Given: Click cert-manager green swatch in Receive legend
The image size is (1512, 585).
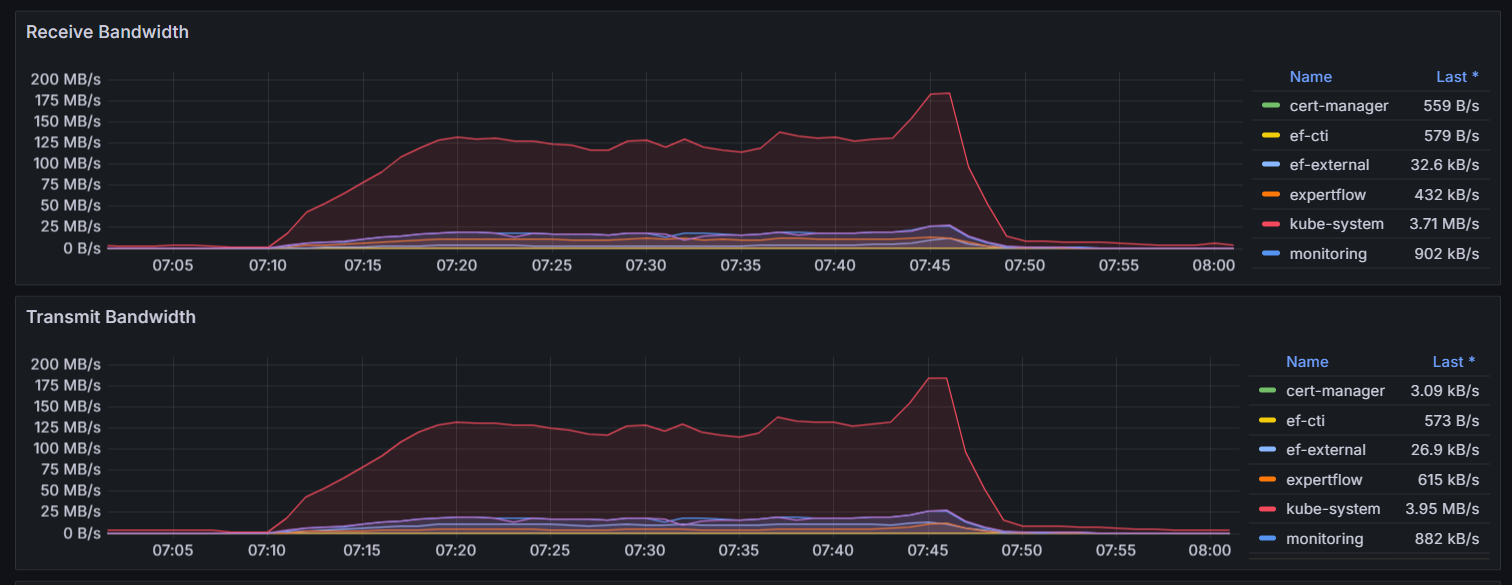Looking at the screenshot, I should pyautogui.click(x=1270, y=106).
